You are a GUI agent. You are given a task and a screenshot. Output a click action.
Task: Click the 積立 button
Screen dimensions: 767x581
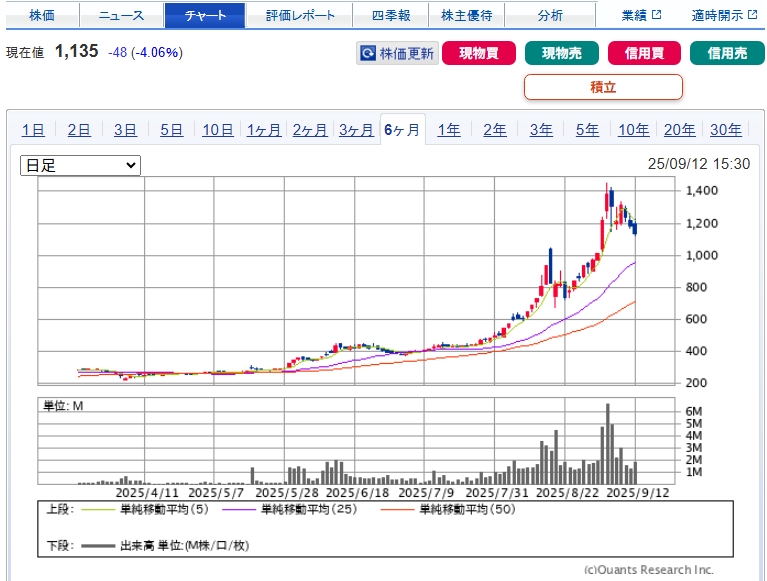[x=603, y=87]
